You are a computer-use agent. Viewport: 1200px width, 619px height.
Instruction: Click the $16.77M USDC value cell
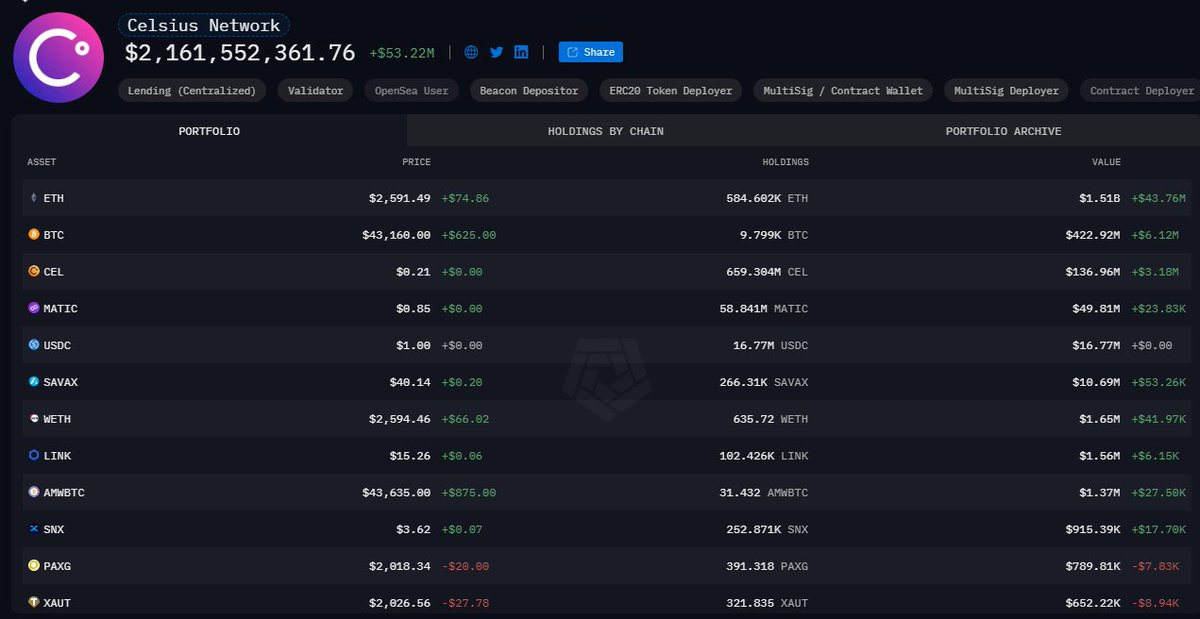point(1096,345)
